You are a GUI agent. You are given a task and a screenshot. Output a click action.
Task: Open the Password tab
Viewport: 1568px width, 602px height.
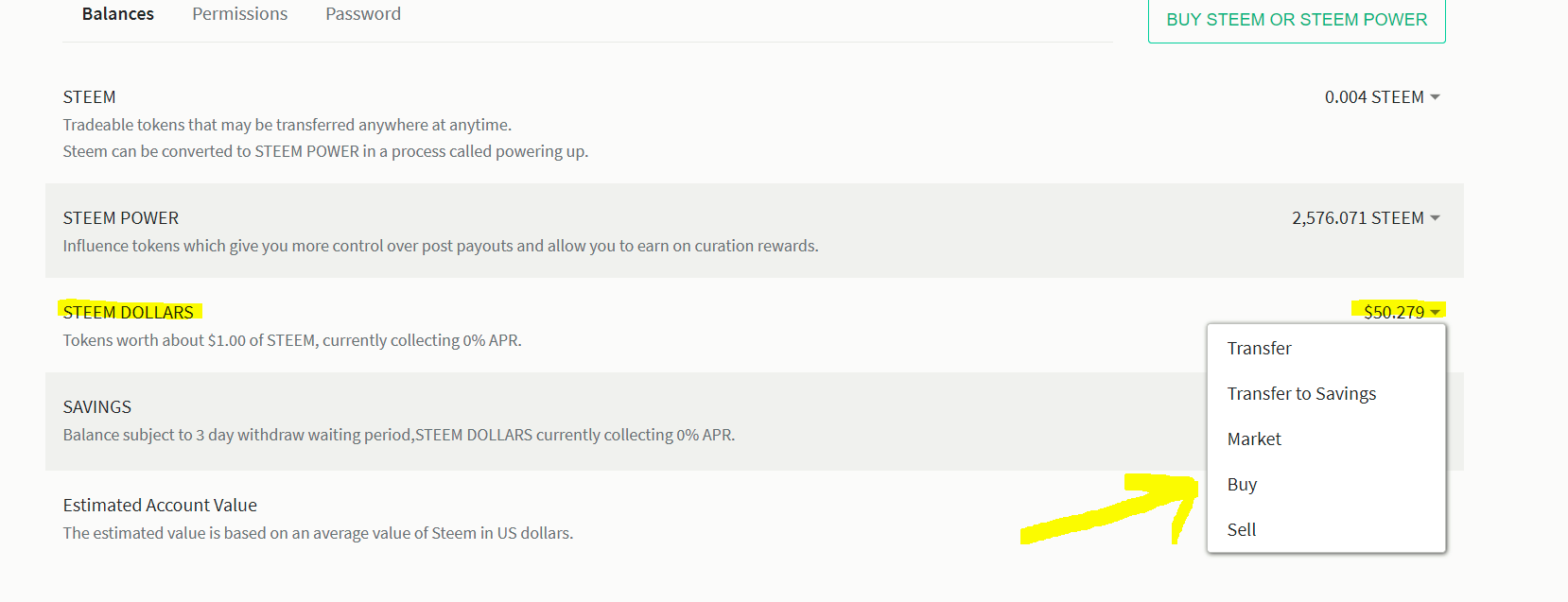coord(363,14)
